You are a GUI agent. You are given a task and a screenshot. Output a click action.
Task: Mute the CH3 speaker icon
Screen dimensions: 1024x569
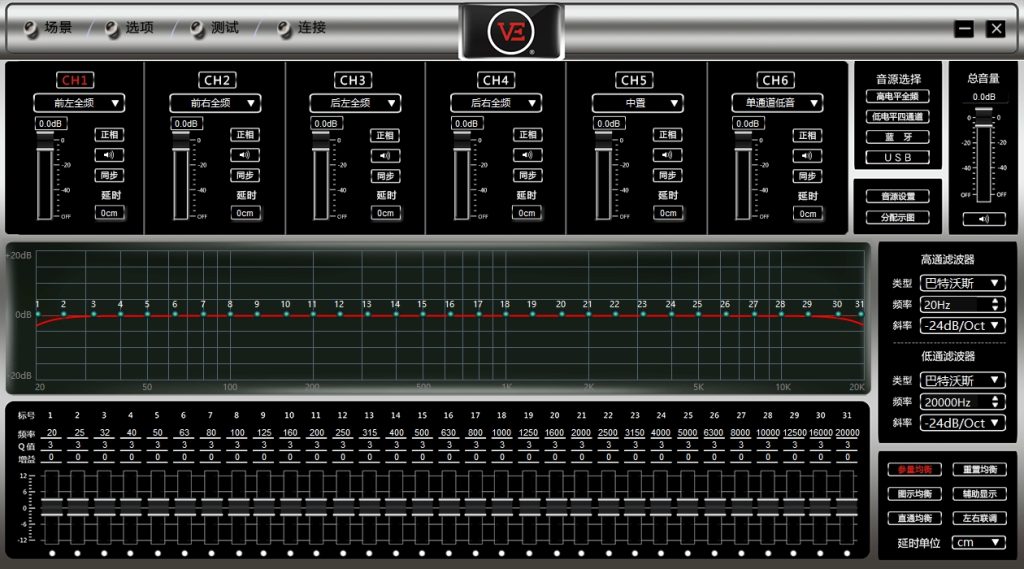click(385, 155)
